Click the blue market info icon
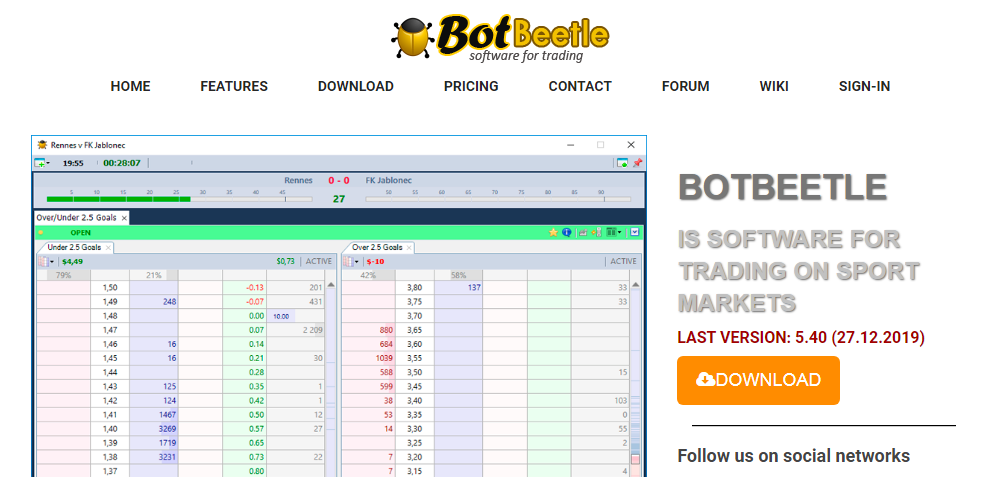This screenshot has width=983, height=477. [x=567, y=232]
